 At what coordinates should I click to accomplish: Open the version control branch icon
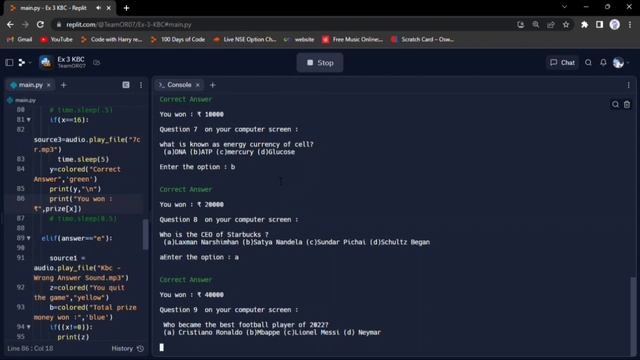pyautogui.click(x=22, y=62)
